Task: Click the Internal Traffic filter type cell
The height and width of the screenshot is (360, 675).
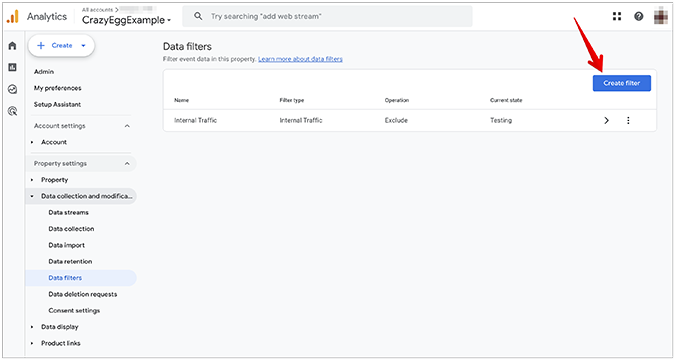Action: tap(301, 121)
